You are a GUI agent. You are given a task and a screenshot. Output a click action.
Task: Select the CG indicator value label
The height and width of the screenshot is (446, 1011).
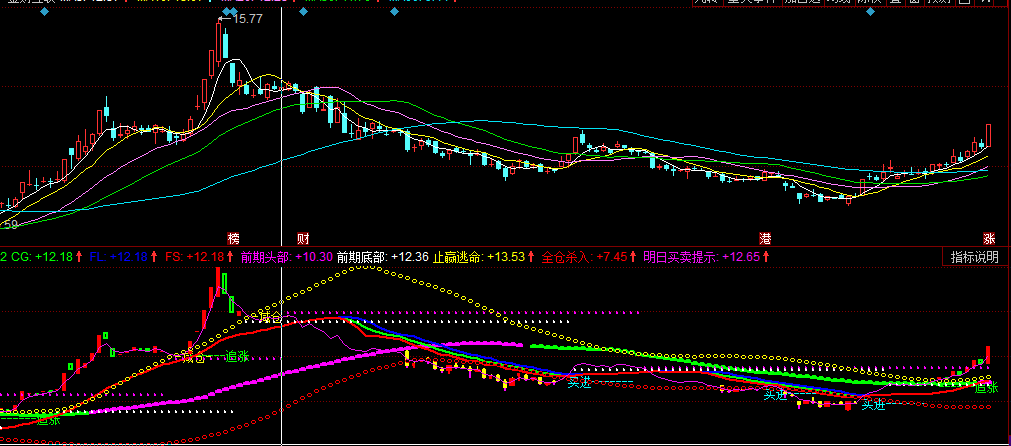pyautogui.click(x=42, y=258)
